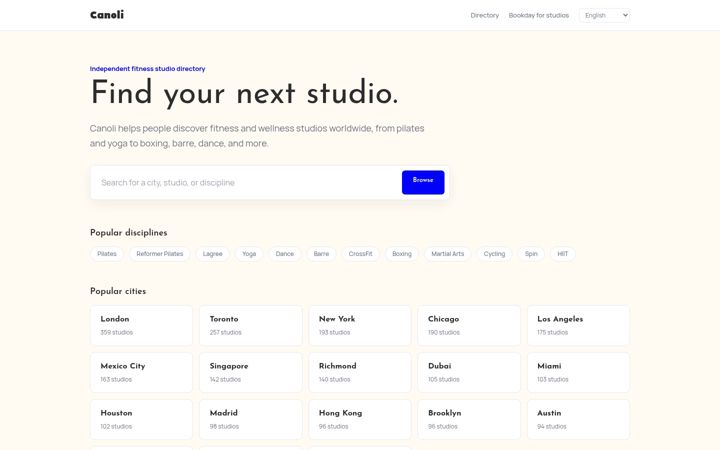Open the Richmond city card
This screenshot has width=720, height=450.
360,372
